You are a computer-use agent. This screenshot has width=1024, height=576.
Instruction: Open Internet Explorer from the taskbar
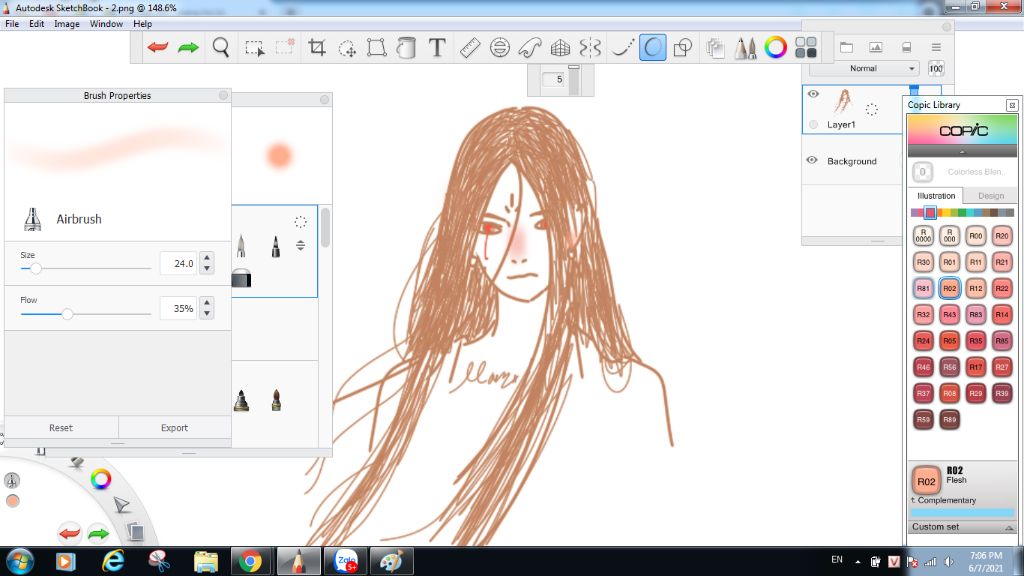pos(113,561)
